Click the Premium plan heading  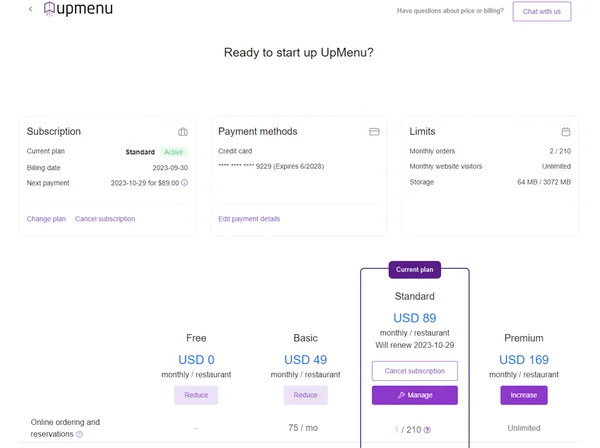tap(524, 338)
